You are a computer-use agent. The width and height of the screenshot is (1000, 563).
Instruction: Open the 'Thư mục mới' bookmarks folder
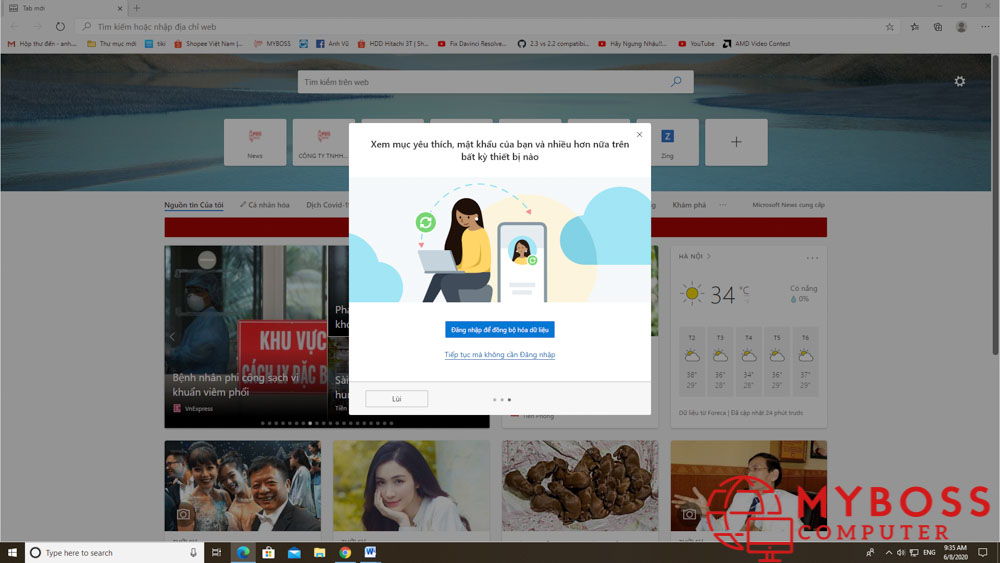(111, 44)
